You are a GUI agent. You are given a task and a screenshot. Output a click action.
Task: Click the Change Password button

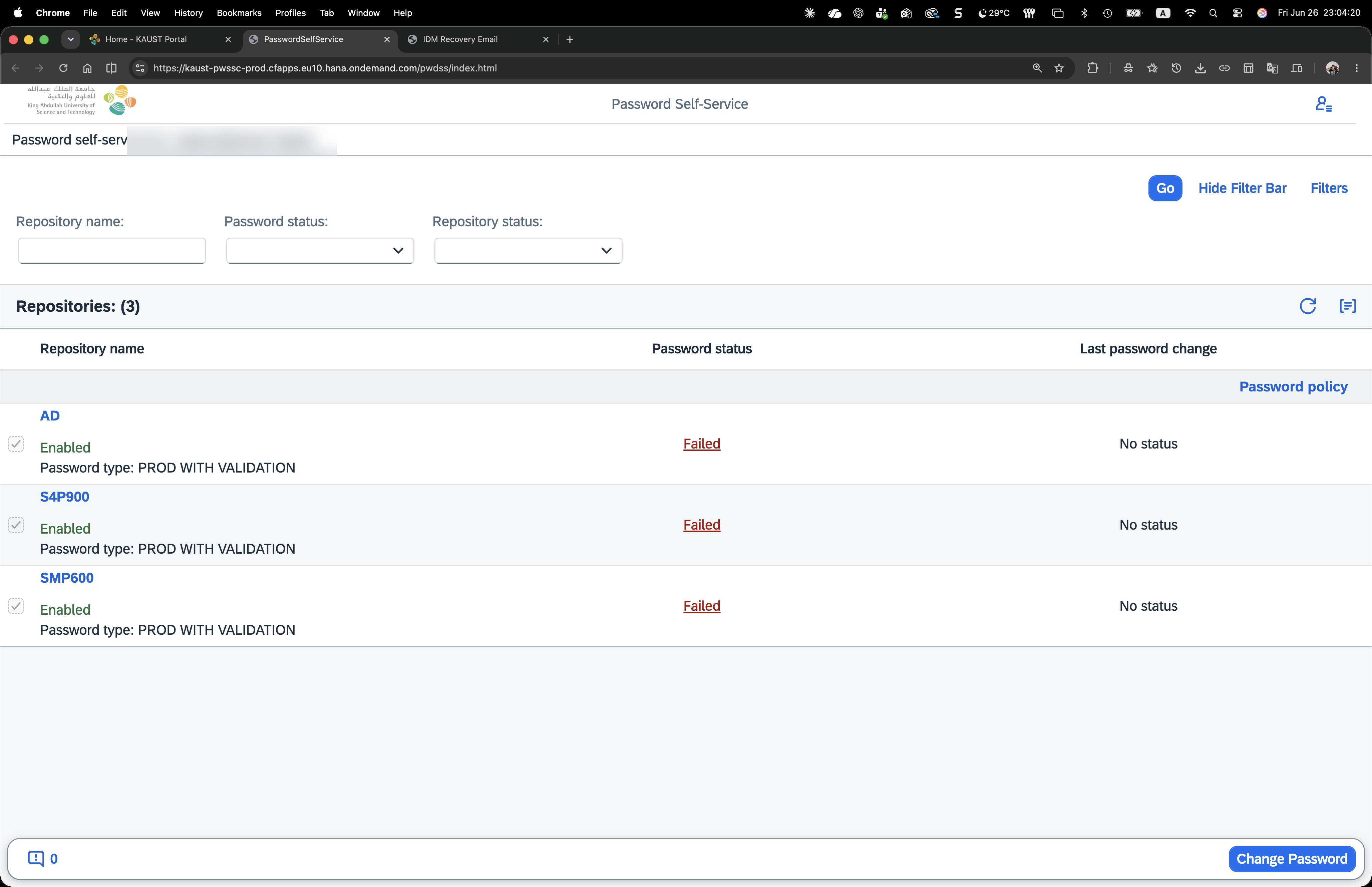click(x=1291, y=859)
